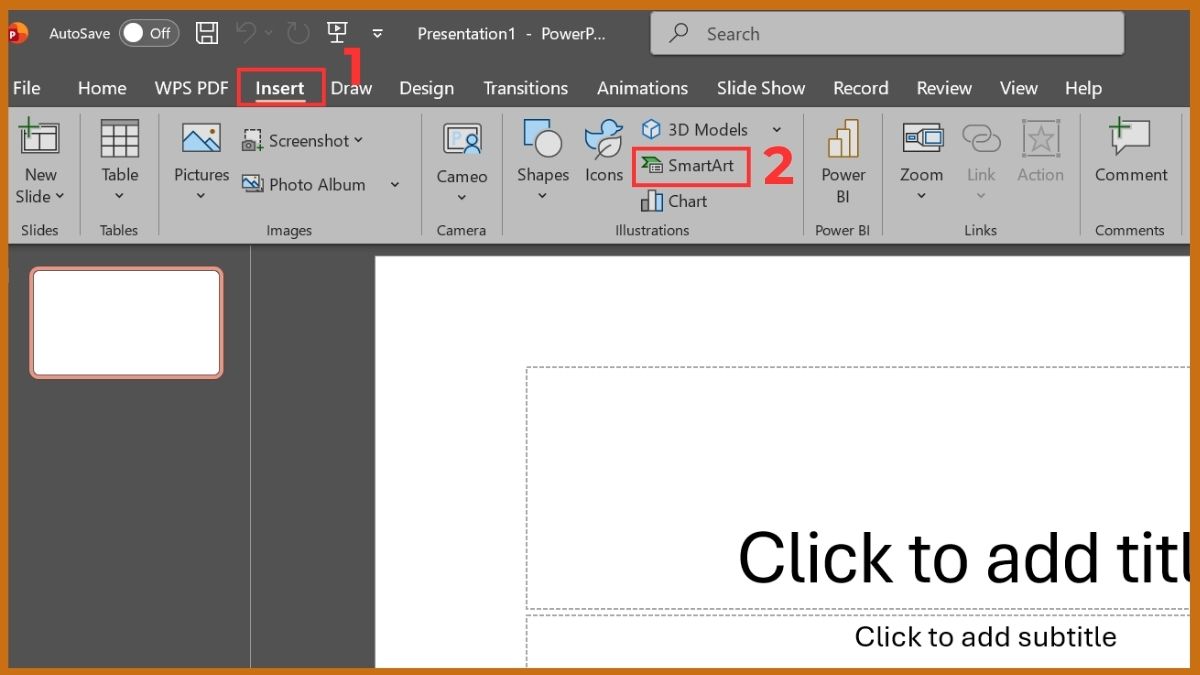1200x675 pixels.
Task: Start slideshow from Quick Access Toolbar
Action: 337,33
